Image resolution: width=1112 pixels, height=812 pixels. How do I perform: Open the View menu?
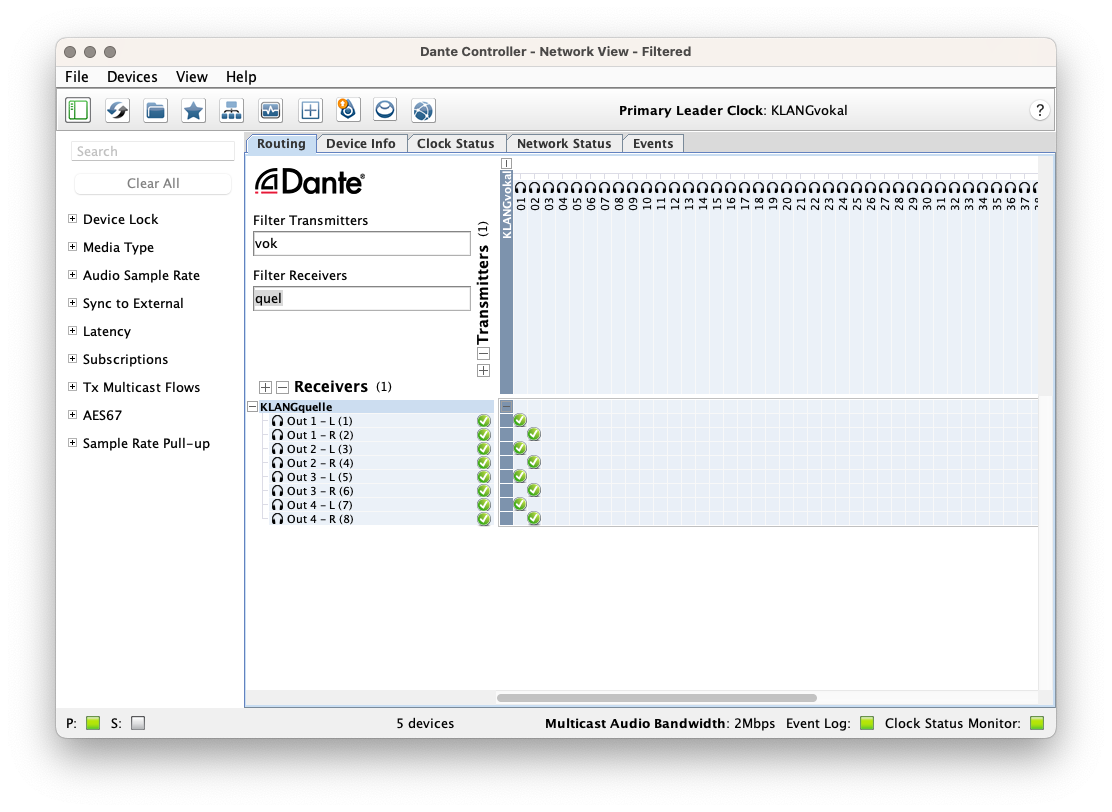point(191,77)
